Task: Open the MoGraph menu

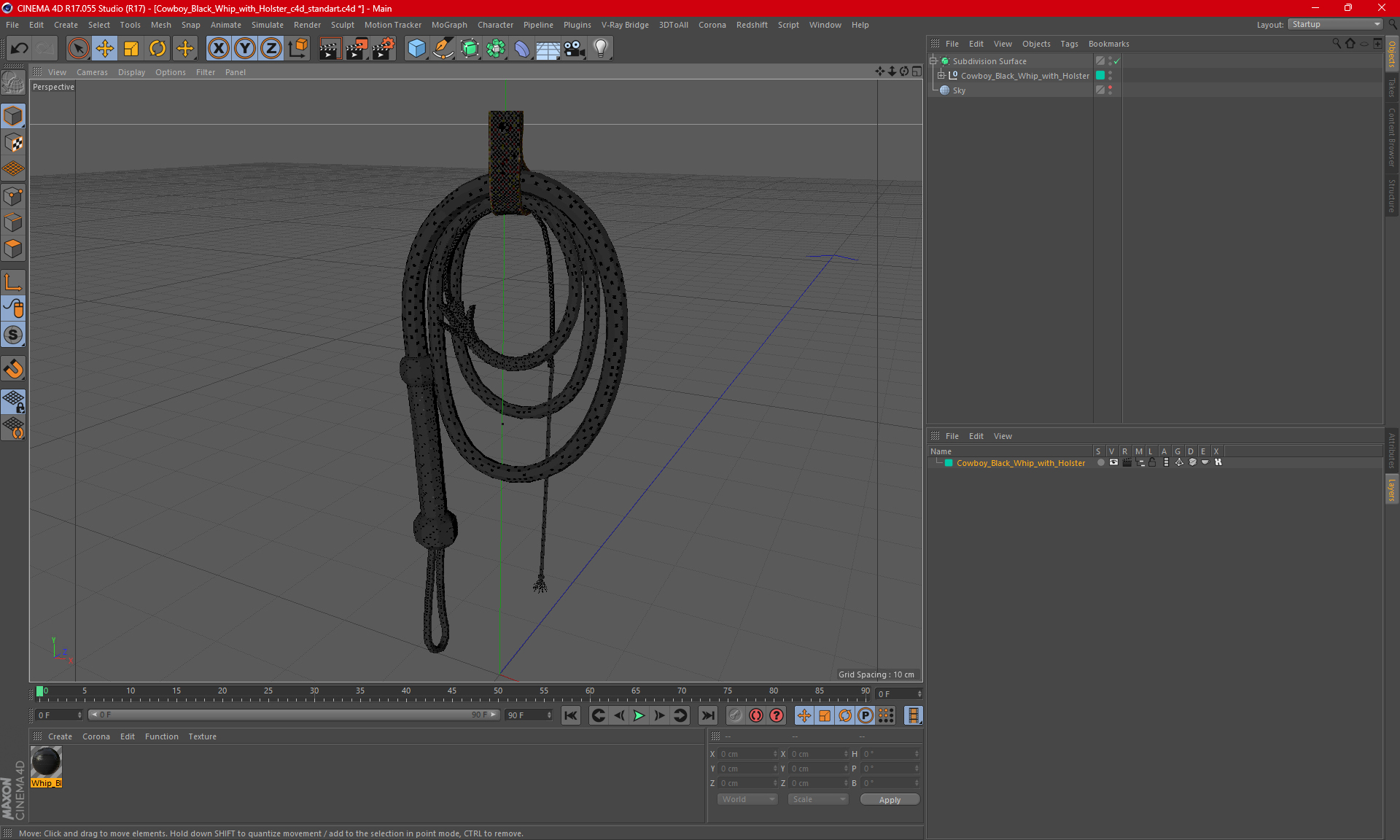Action: point(449,25)
